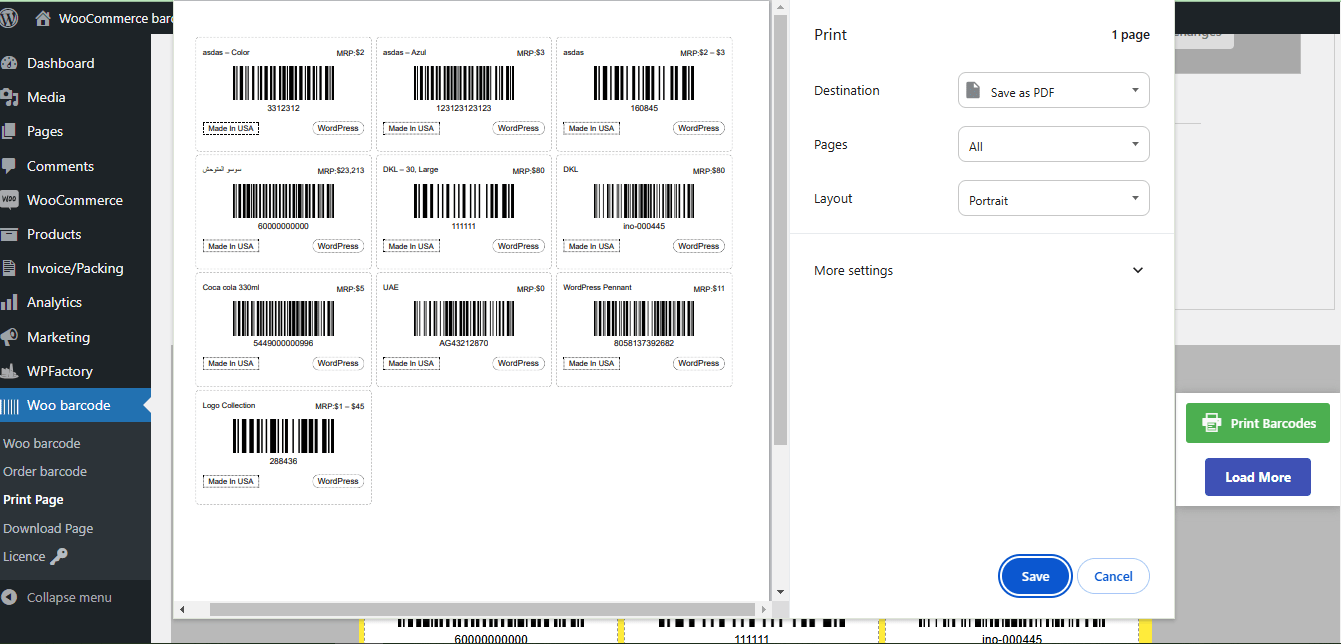
Task: Click the 'Coca cola 330ml' label title
Action: [231, 288]
